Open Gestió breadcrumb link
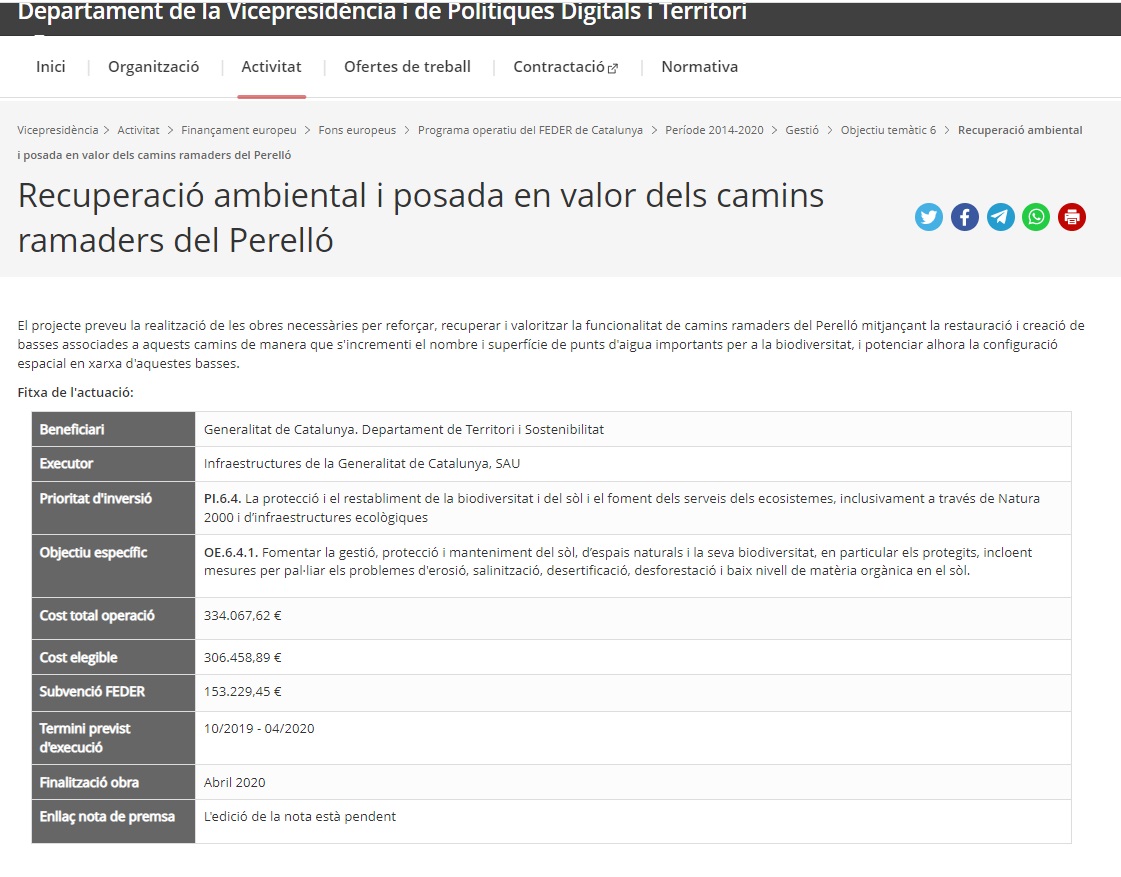Screen dimensions: 1121x877 [802, 130]
